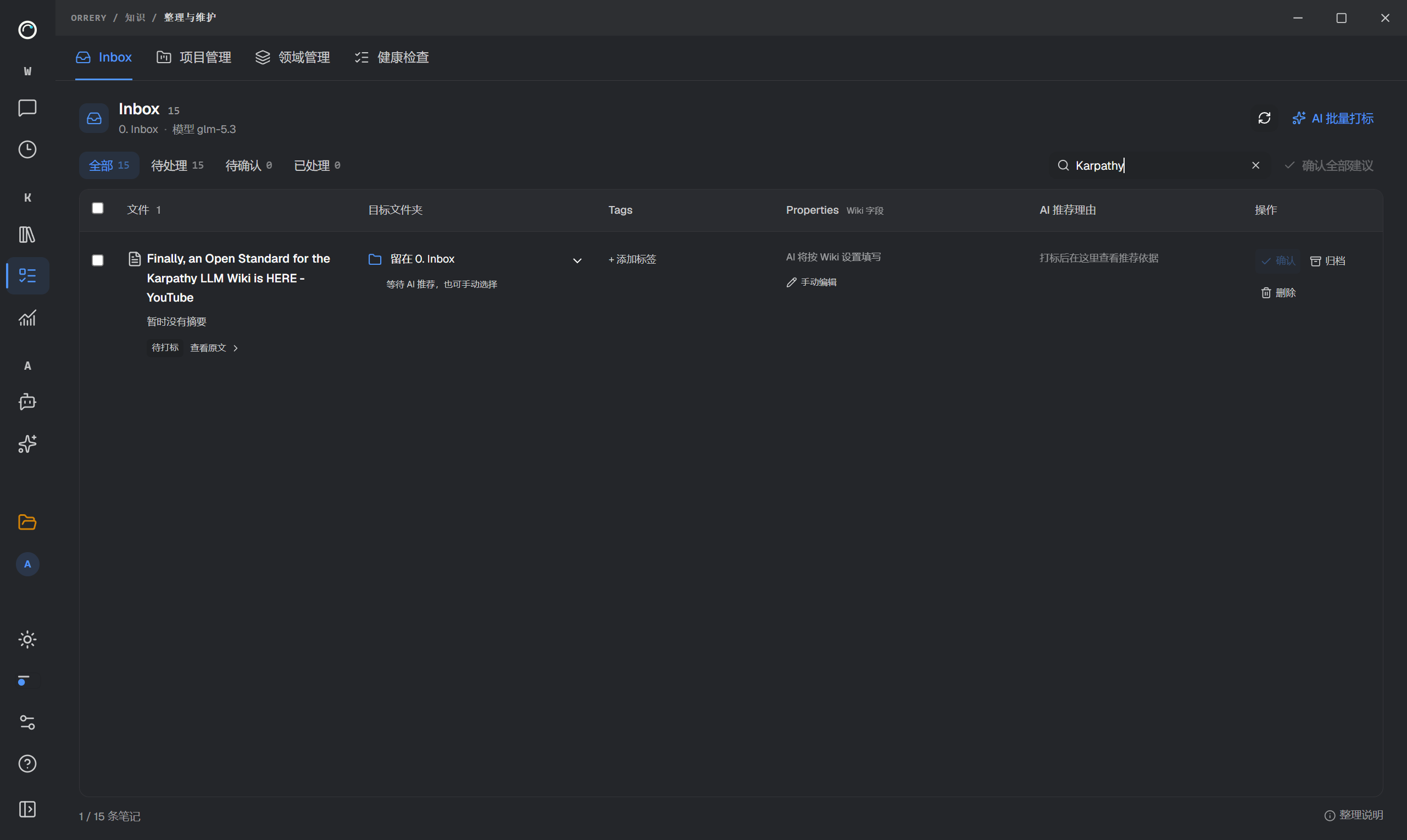The height and width of the screenshot is (840, 1407).
Task: Open the history clock icon
Action: [x=27, y=149]
